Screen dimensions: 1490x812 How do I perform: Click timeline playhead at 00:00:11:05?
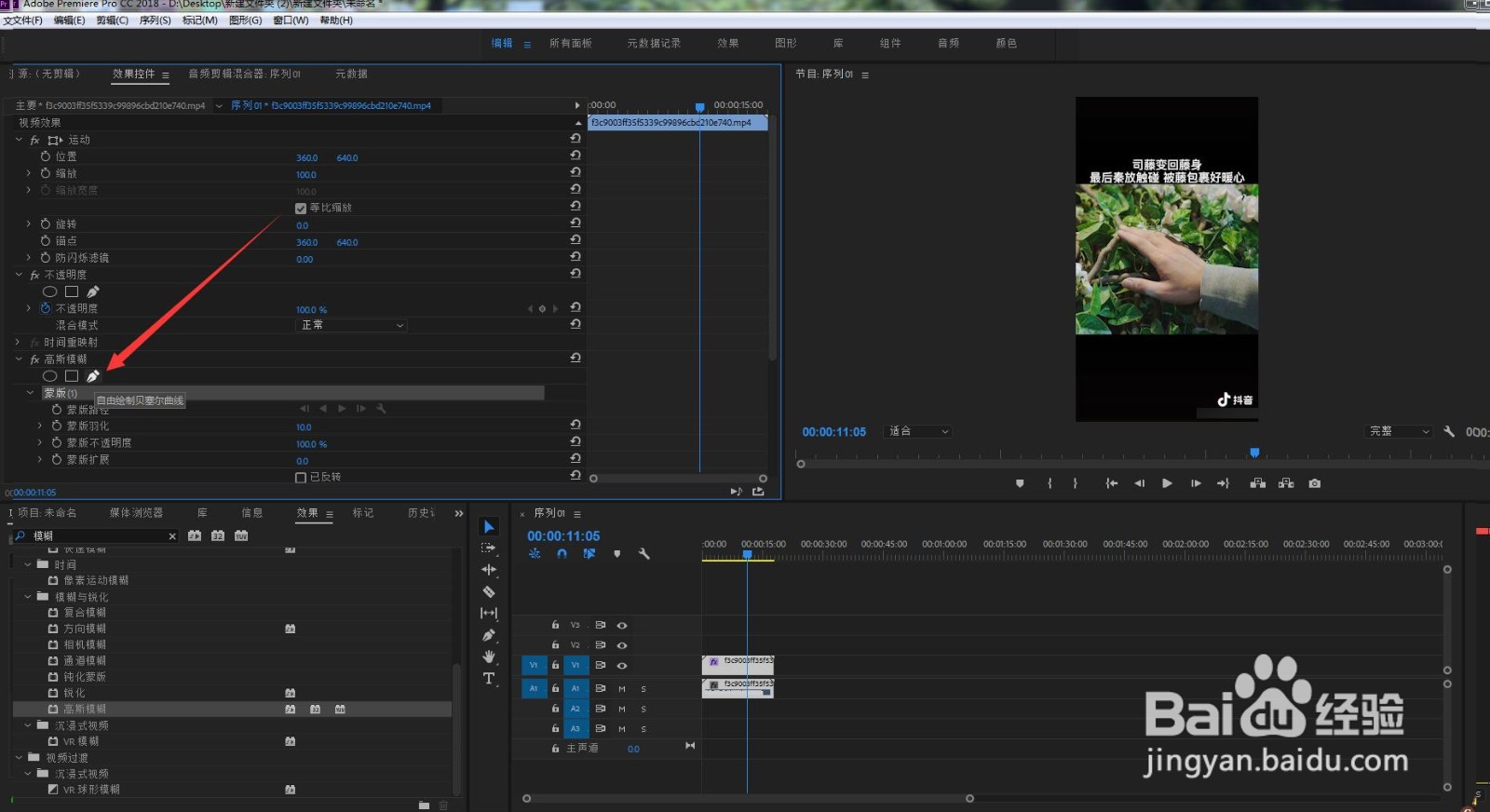[x=747, y=555]
